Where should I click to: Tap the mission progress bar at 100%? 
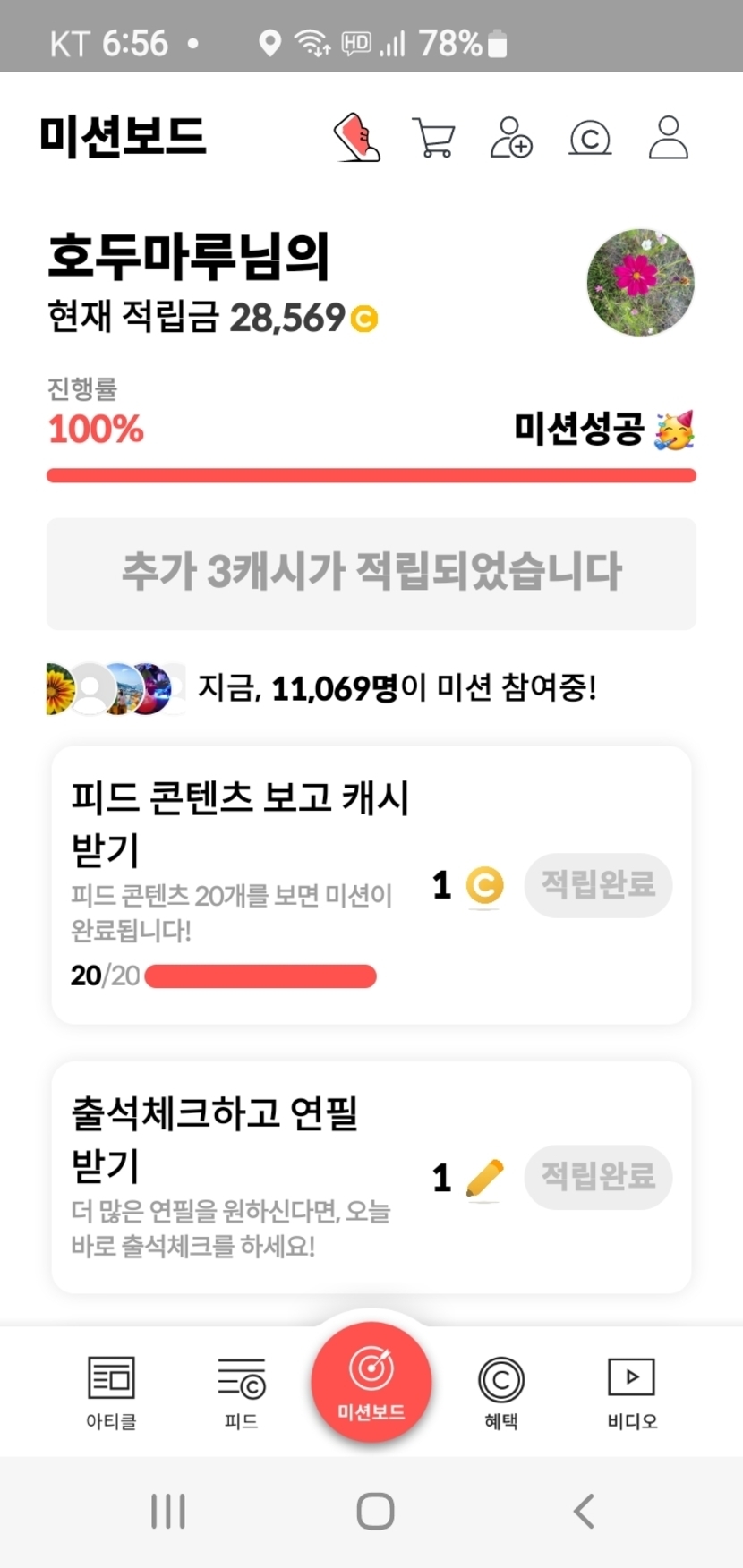[x=371, y=475]
